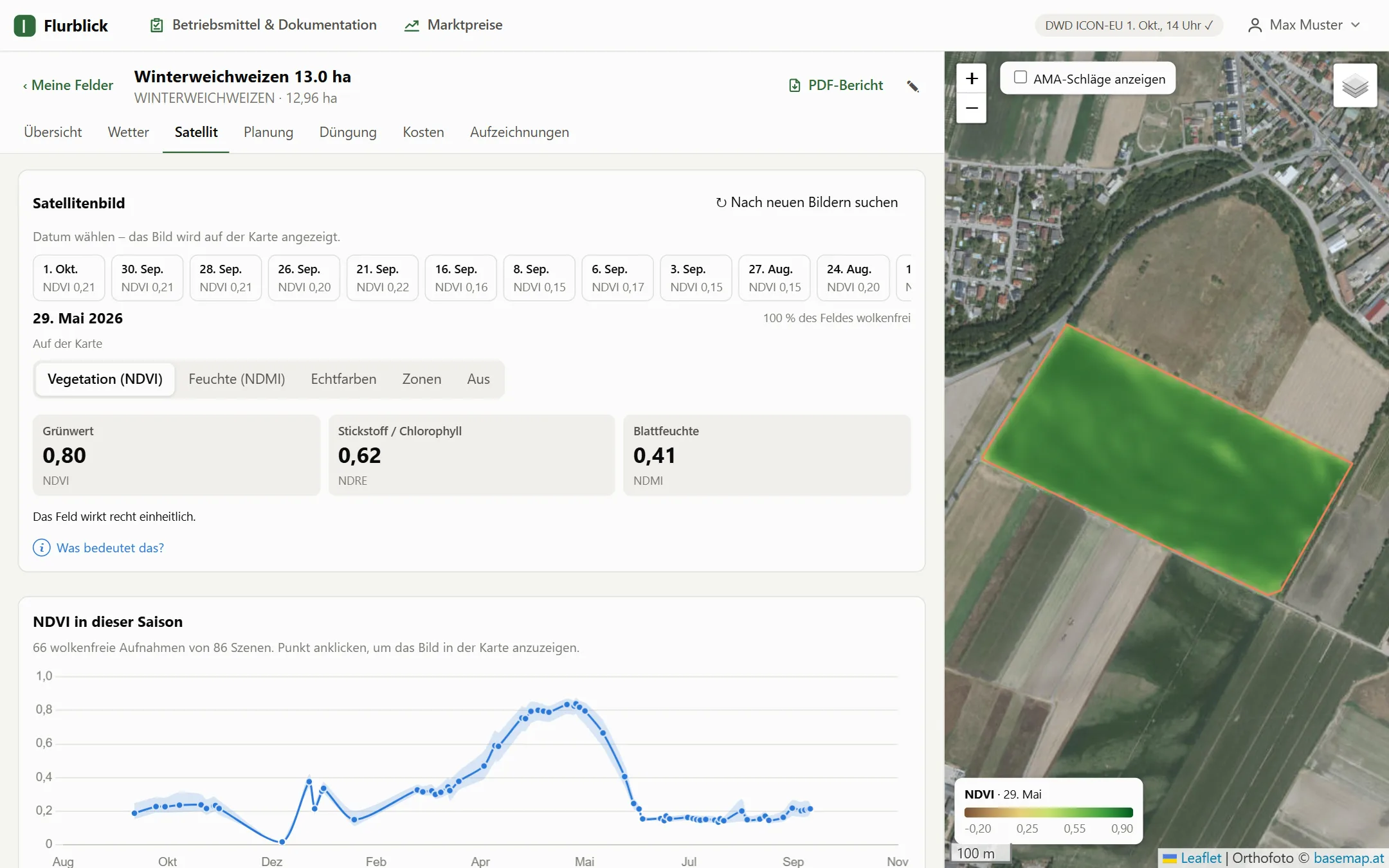Click the user profile icon
The image size is (1389, 868).
point(1254,25)
